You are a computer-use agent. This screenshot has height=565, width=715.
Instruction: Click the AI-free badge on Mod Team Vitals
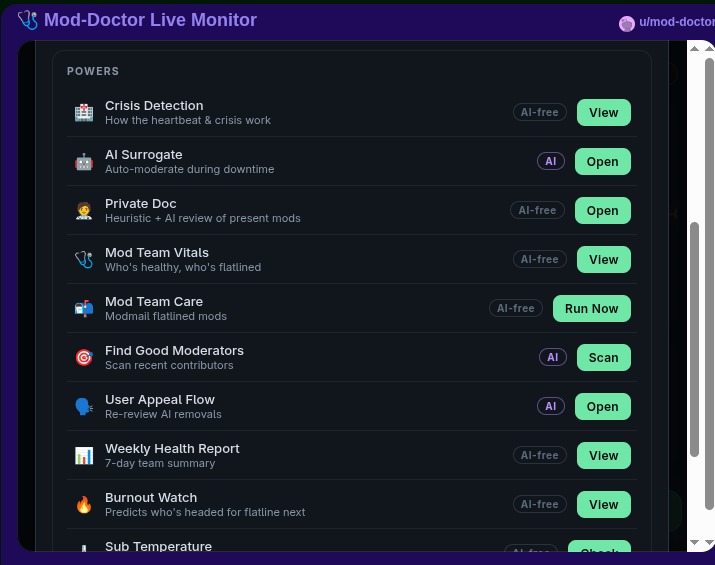pos(540,259)
